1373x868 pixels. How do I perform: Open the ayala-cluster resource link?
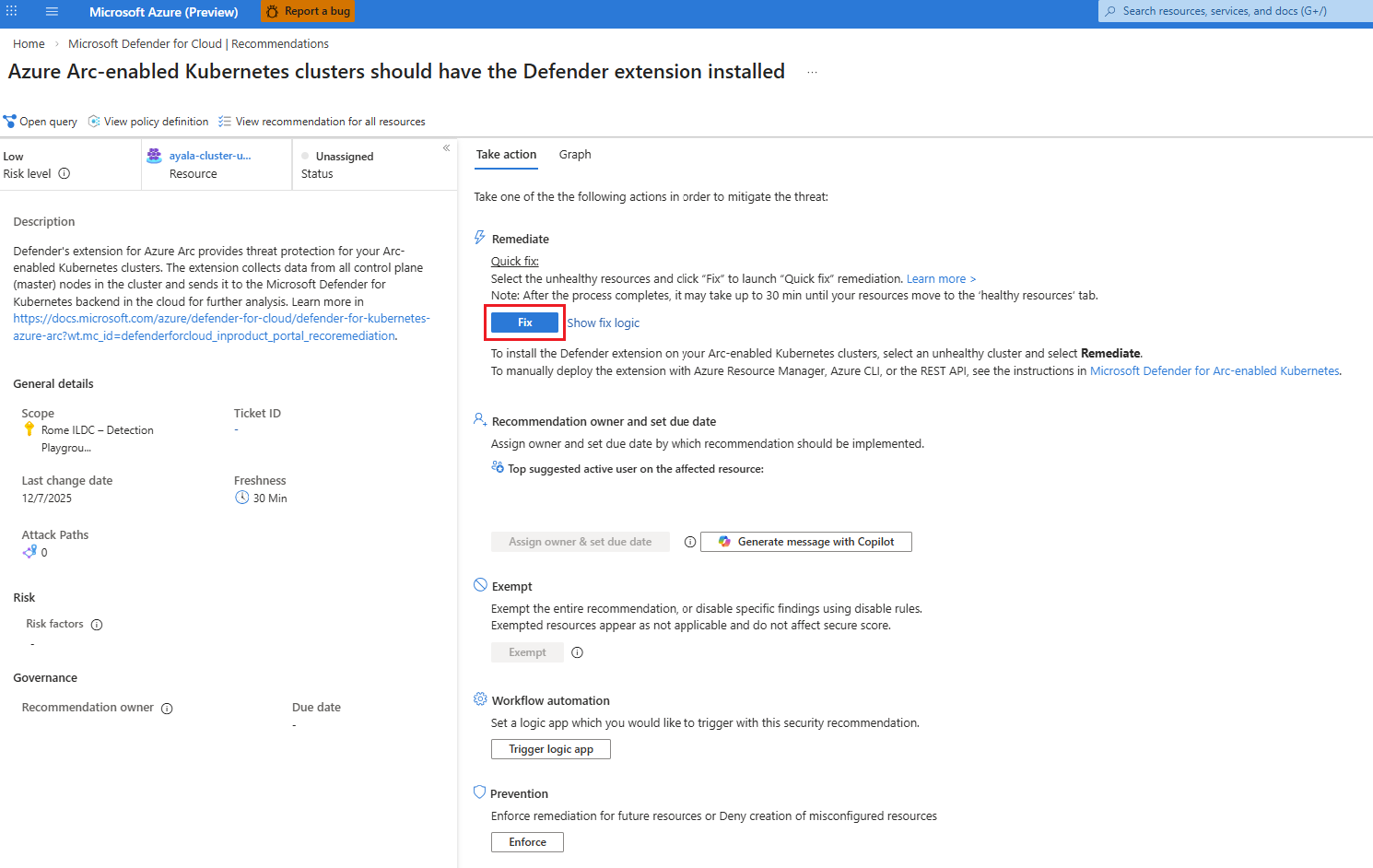[x=210, y=156]
